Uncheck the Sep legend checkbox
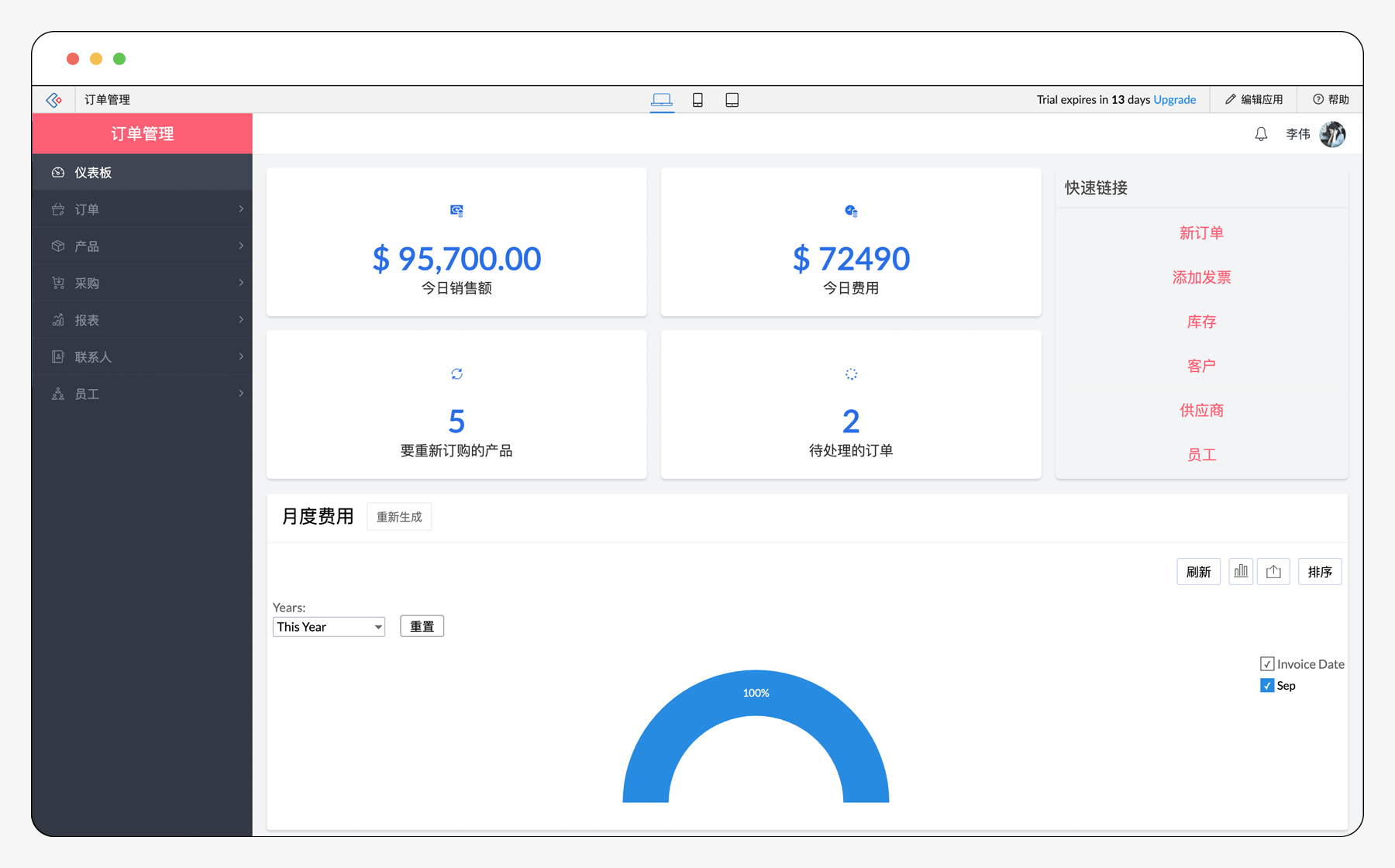The height and width of the screenshot is (868, 1395). (x=1267, y=685)
